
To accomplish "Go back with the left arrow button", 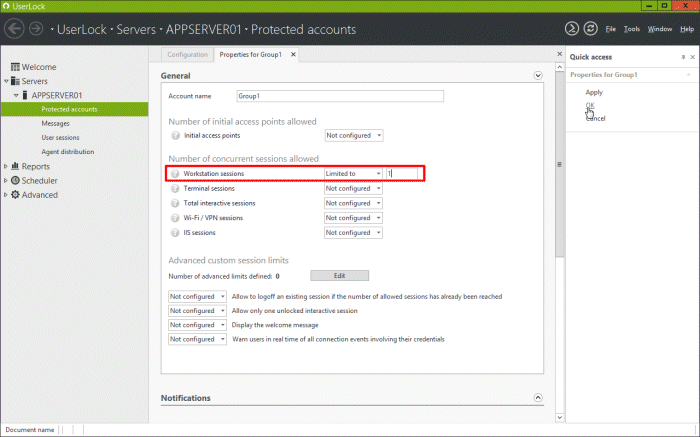I will 14,29.
